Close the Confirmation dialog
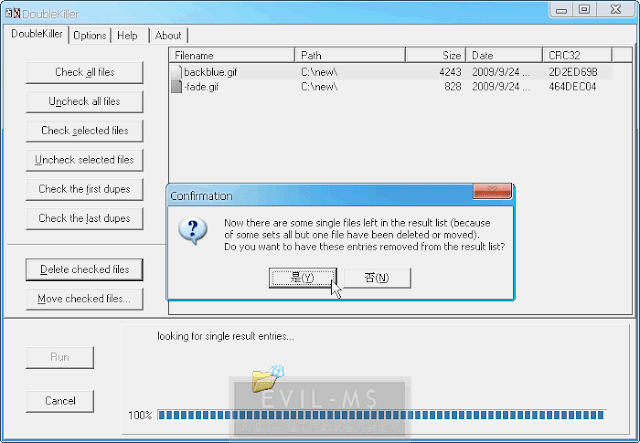Viewport: 640px width, 443px height. (492, 191)
